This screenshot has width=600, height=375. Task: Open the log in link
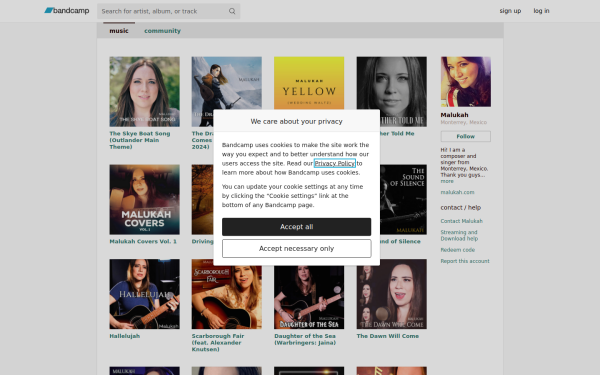541,11
